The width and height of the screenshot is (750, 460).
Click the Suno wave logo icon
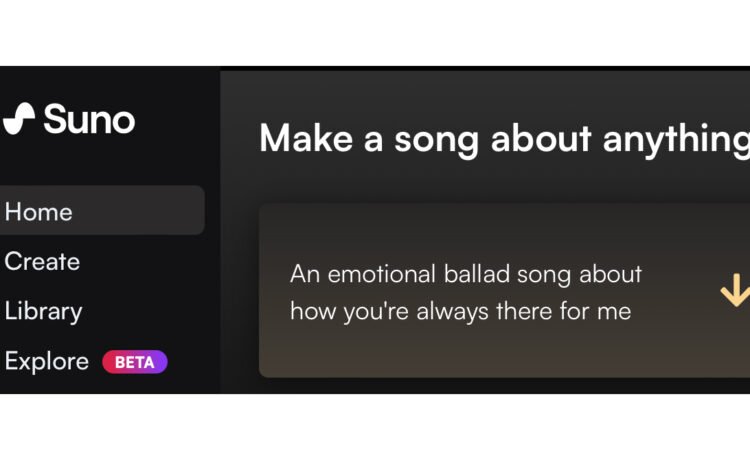pos(19,119)
